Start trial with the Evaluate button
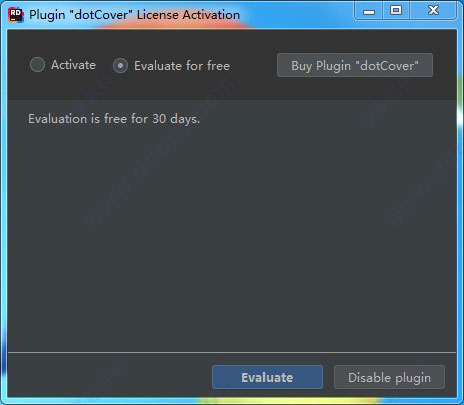 (x=267, y=377)
